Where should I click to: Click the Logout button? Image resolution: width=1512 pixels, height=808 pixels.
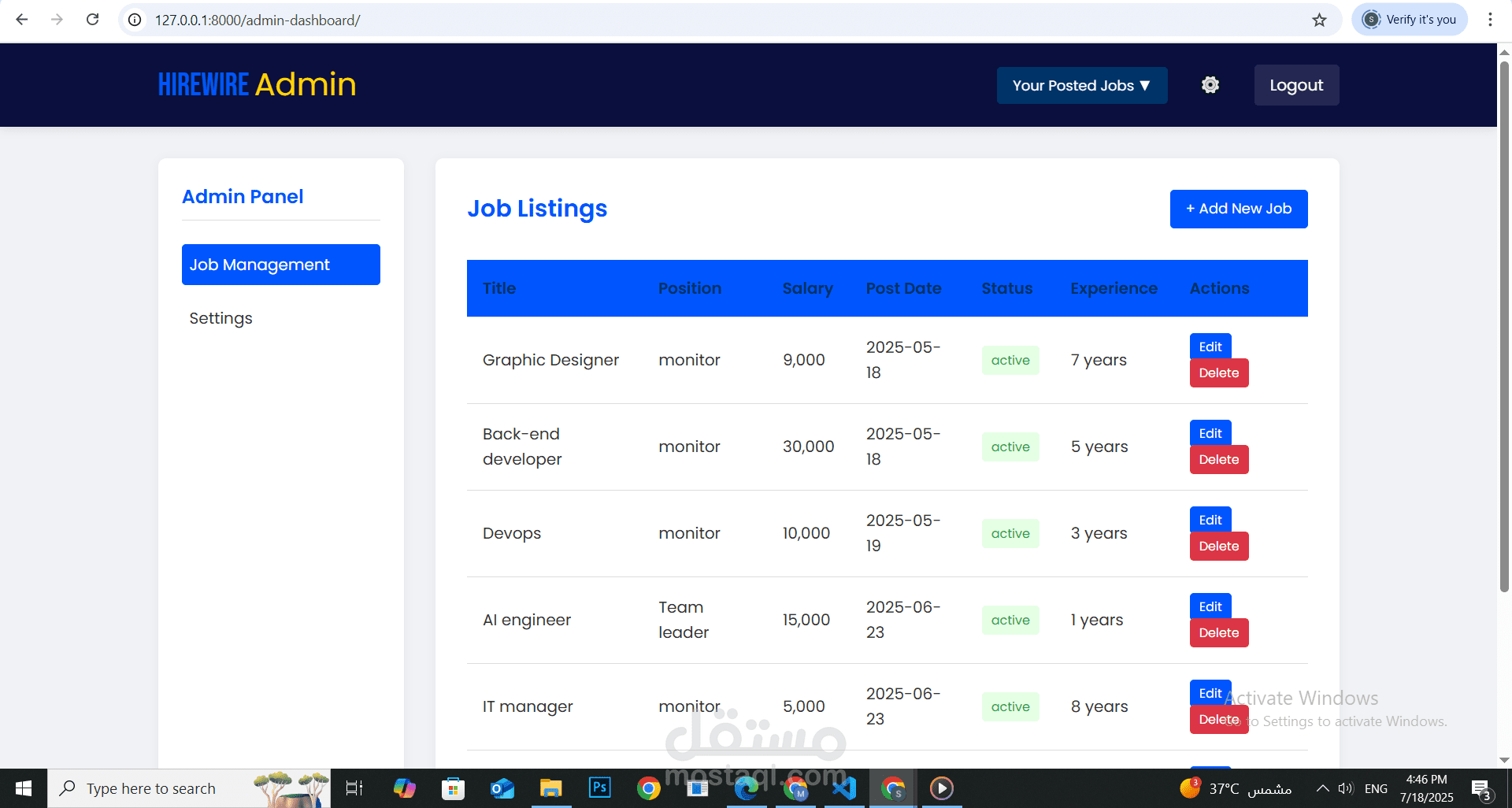click(x=1295, y=85)
